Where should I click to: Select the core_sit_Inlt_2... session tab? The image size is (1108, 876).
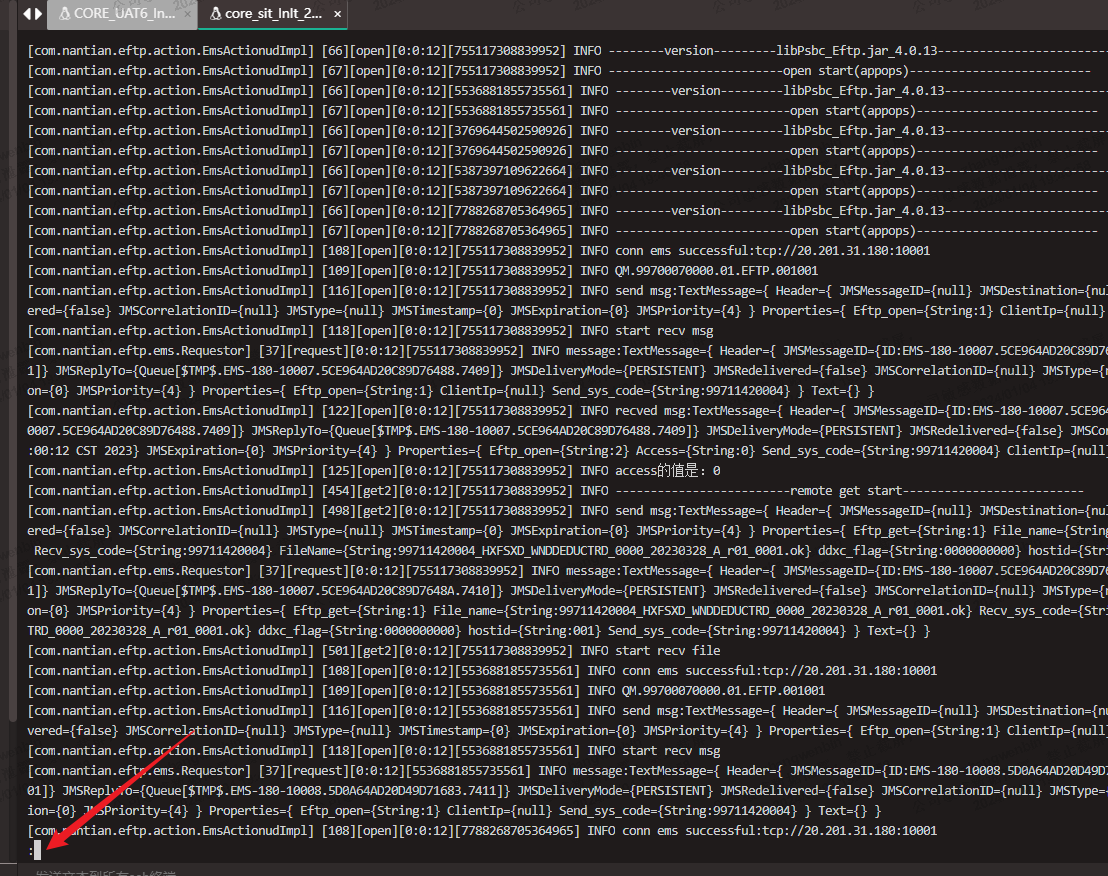click(x=272, y=14)
